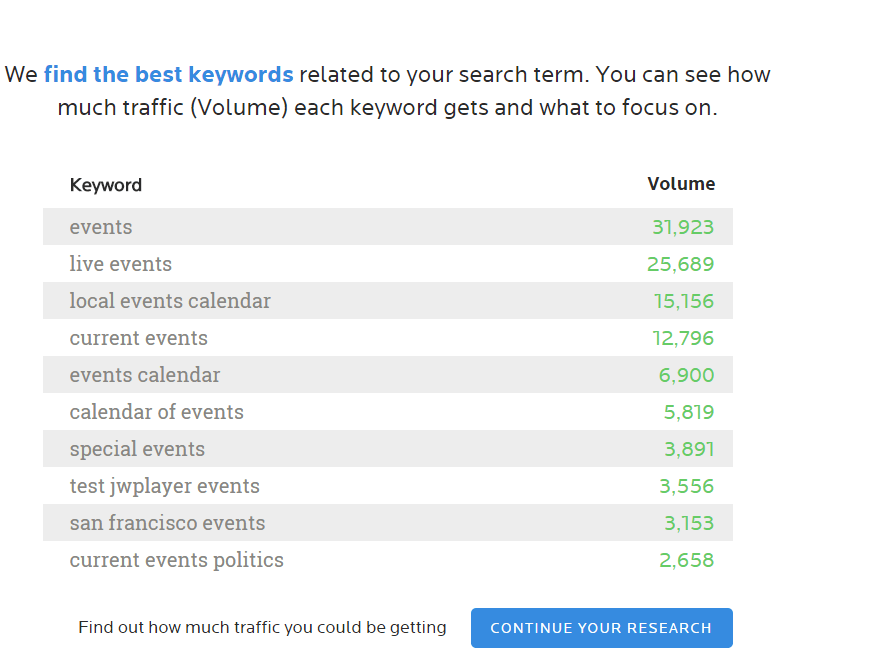Select the volume value 3,153
The image size is (876, 648).
pyautogui.click(x=689, y=523)
